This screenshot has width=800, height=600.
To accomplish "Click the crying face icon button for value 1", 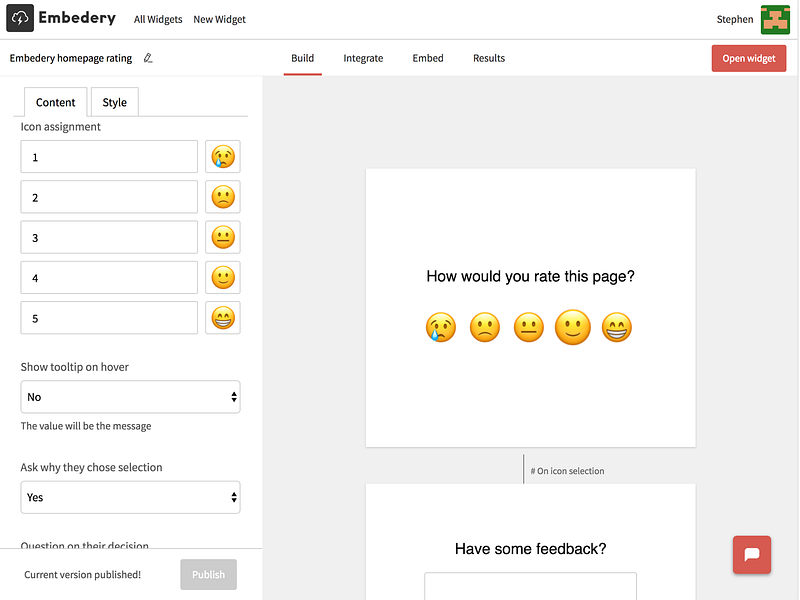I will pos(223,157).
